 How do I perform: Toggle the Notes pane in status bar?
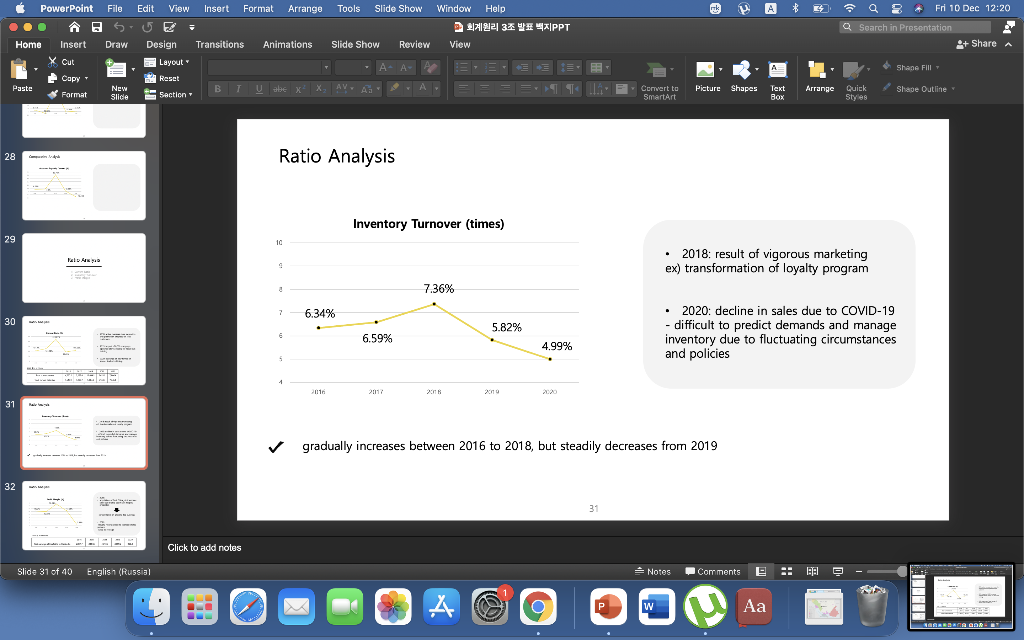652,571
